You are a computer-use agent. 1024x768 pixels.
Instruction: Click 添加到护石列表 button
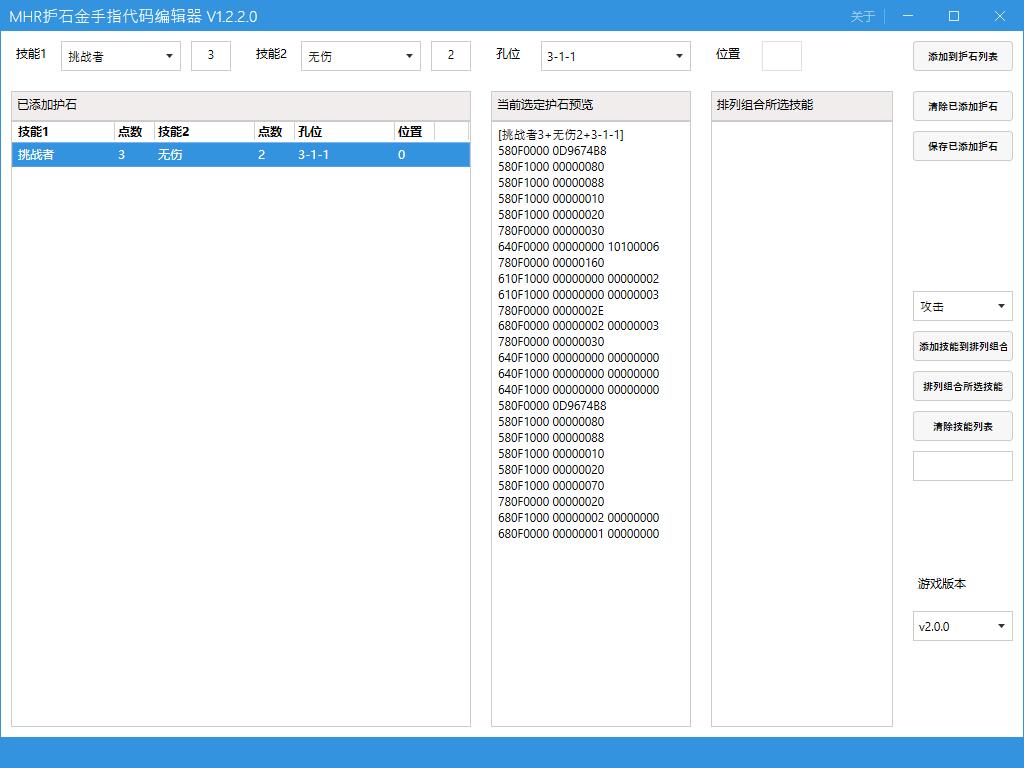962,56
